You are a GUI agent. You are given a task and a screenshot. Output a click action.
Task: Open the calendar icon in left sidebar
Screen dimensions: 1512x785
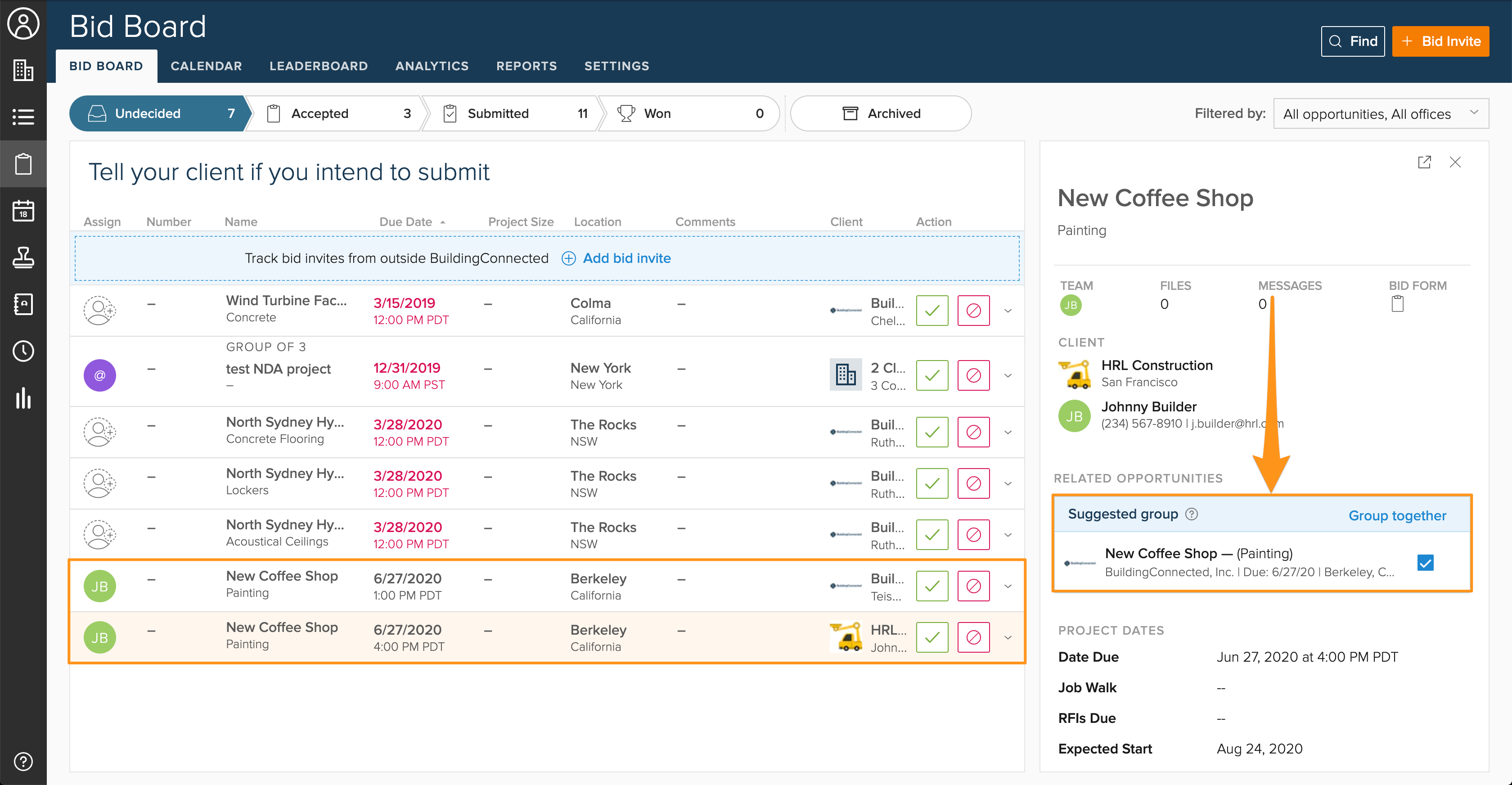23,210
